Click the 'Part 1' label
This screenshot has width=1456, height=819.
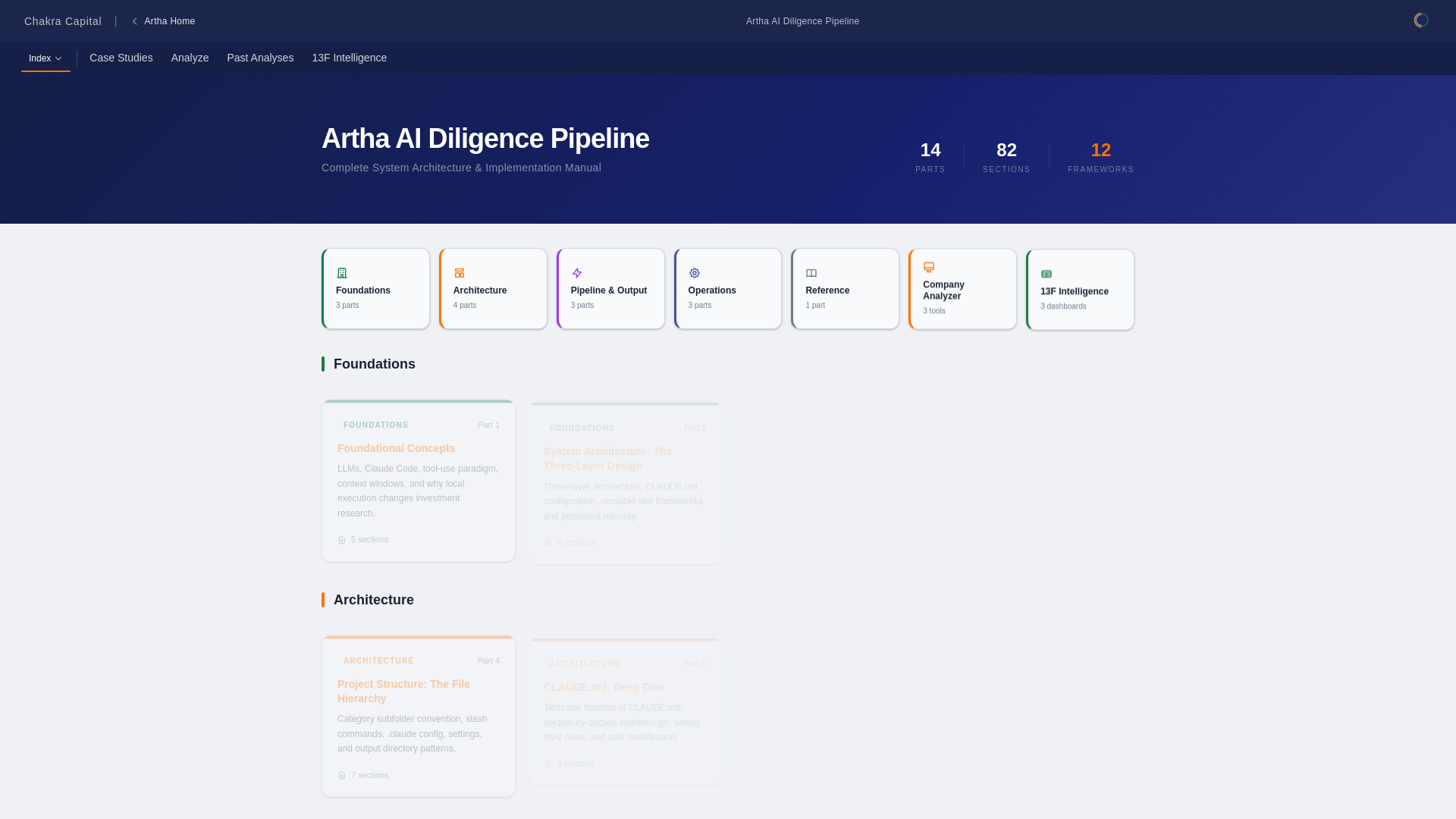488,425
